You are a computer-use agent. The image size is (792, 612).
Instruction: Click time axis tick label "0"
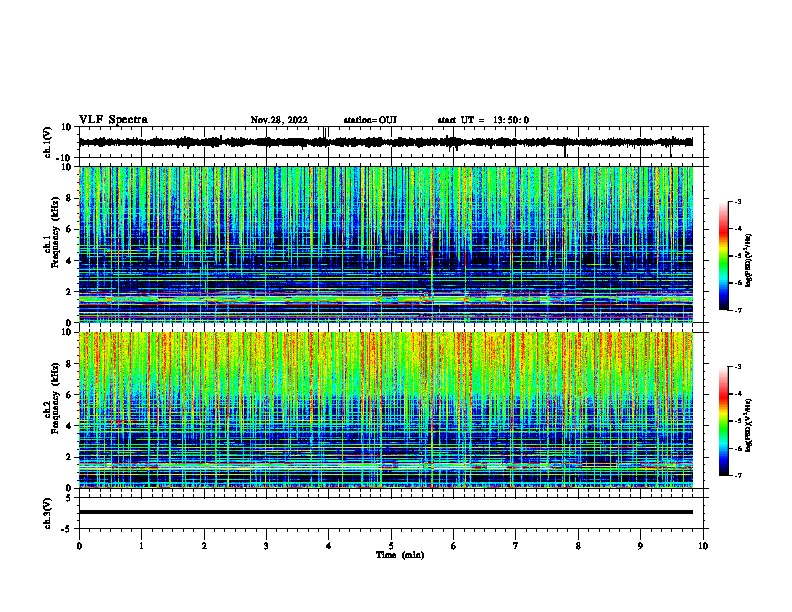coord(79,546)
